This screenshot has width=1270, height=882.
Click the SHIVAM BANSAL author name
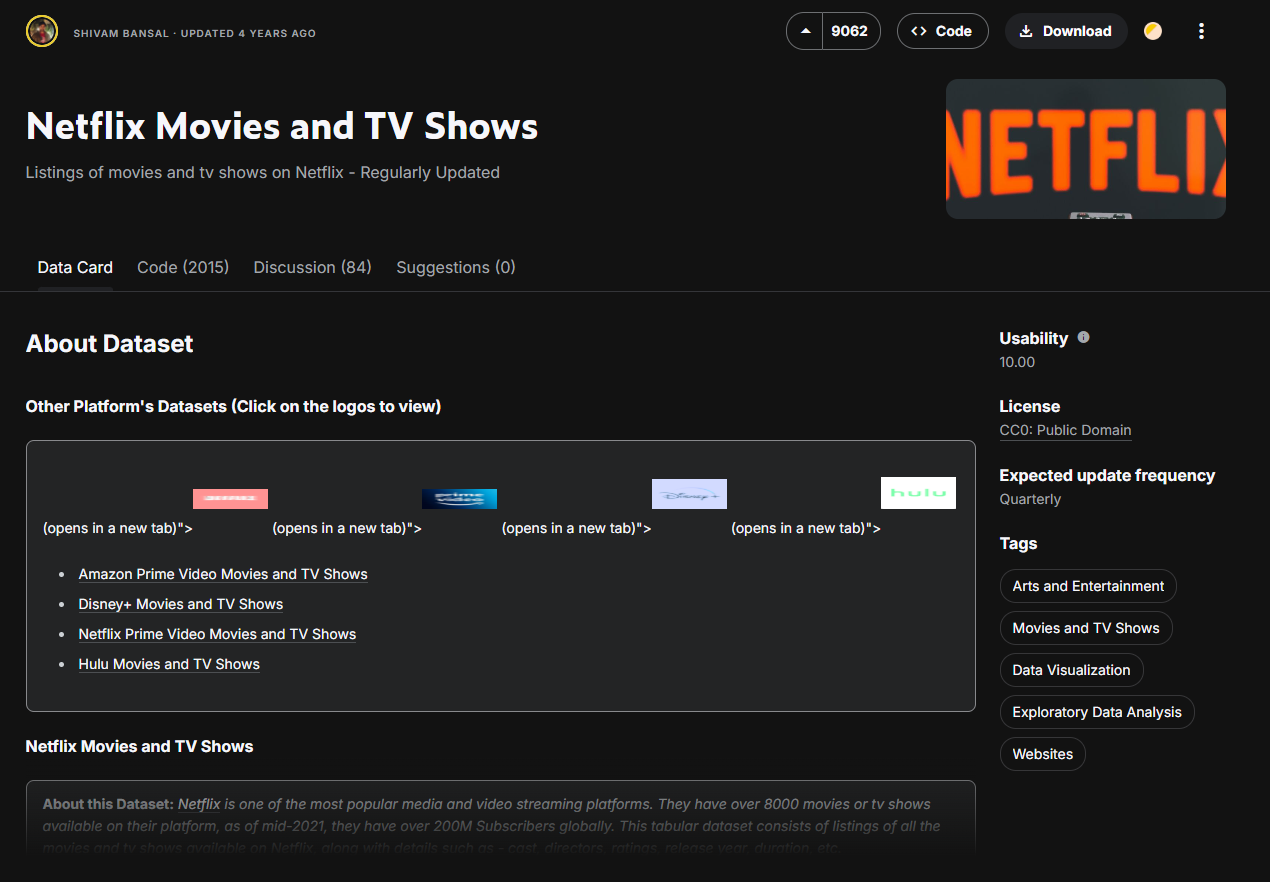[120, 33]
